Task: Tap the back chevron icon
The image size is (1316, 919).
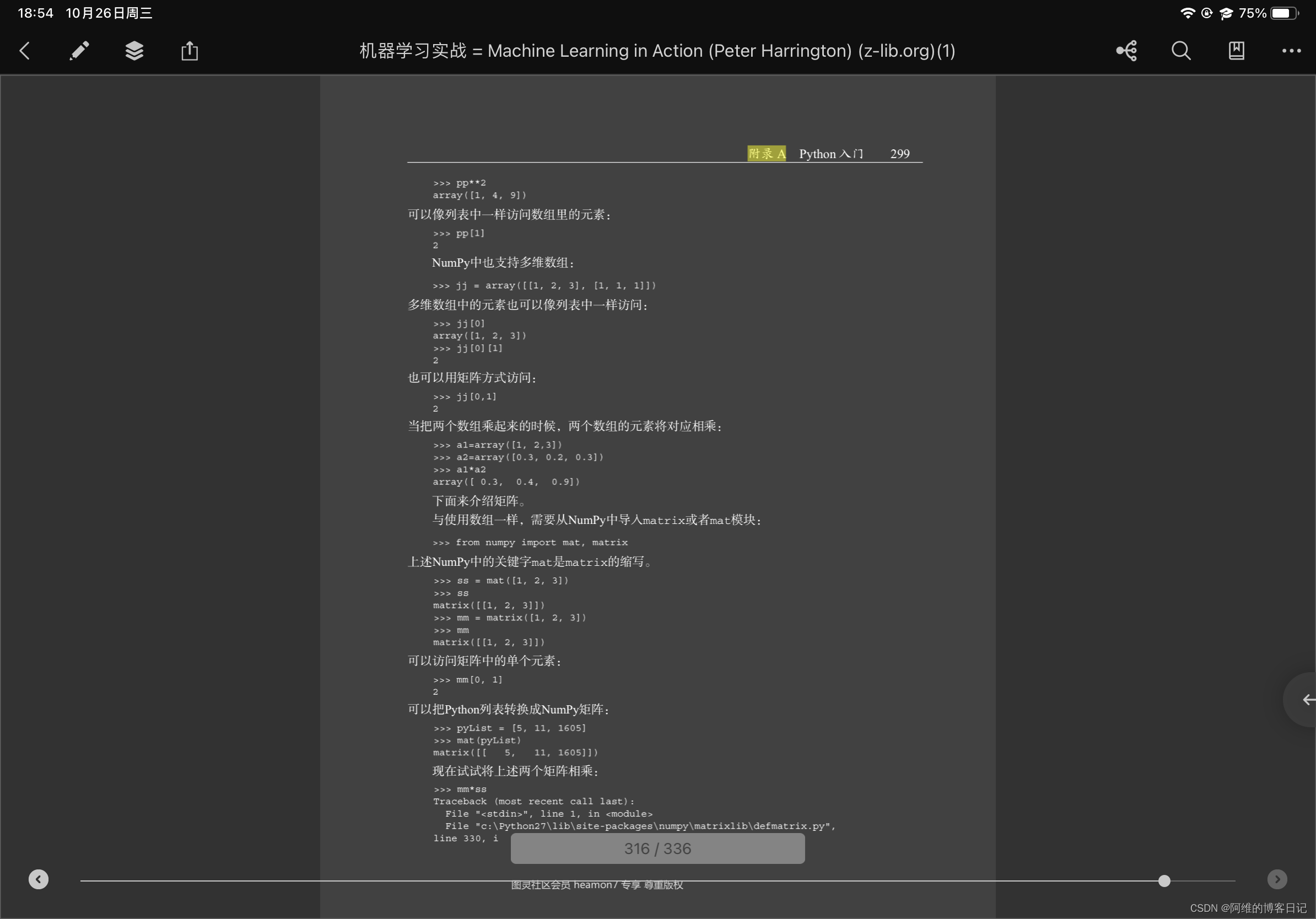Action: point(24,51)
